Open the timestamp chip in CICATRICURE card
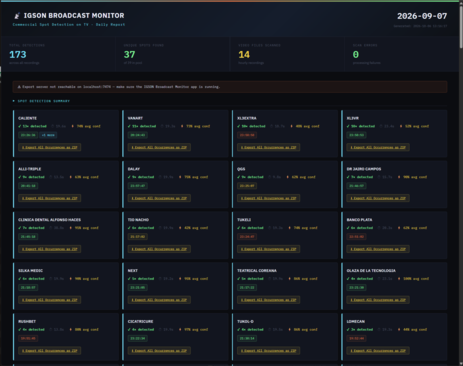 138,338
